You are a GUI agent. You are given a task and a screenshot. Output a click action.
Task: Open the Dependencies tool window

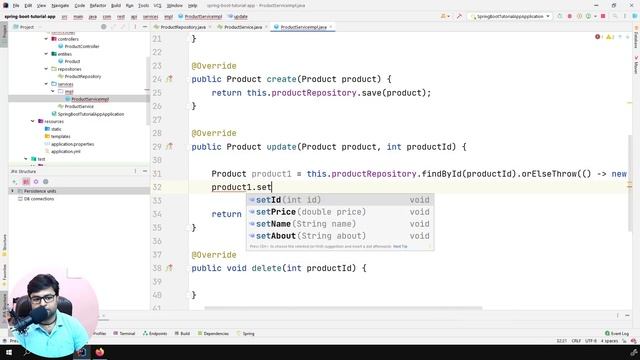click(213, 333)
